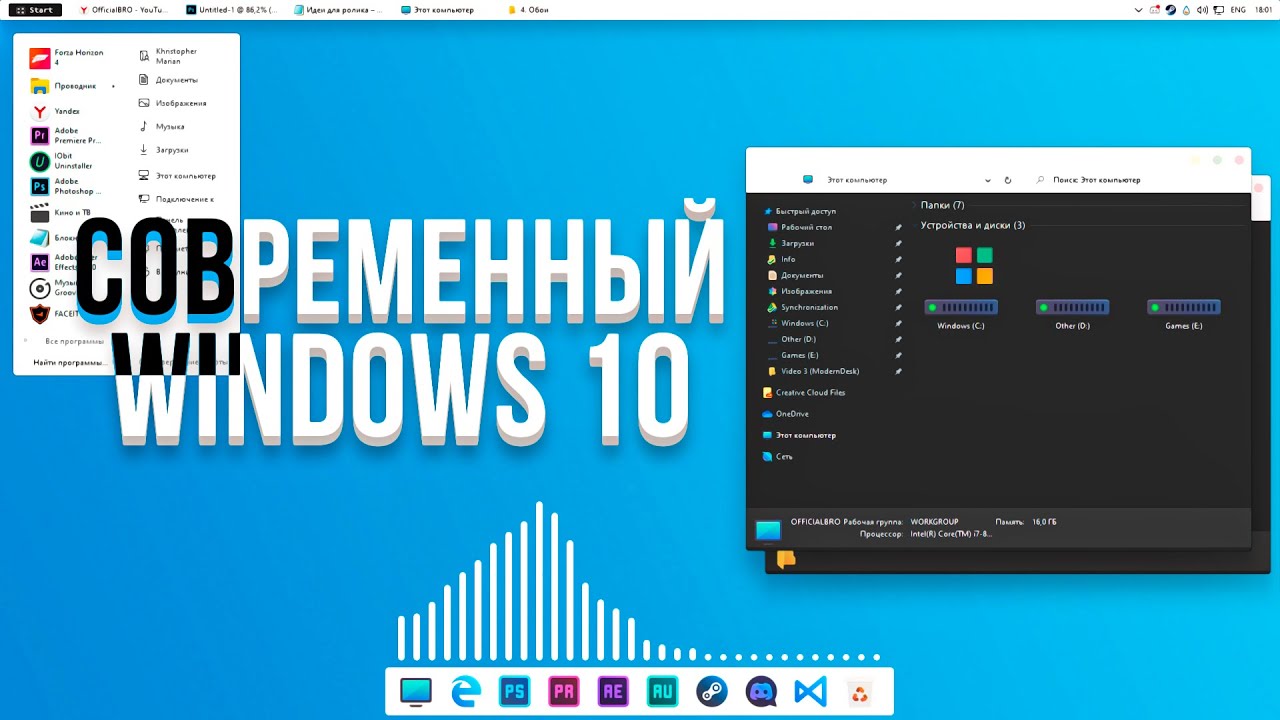Screen dimensions: 1280x720
Task: Open Yandex browser from Start menu
Action: [55, 111]
